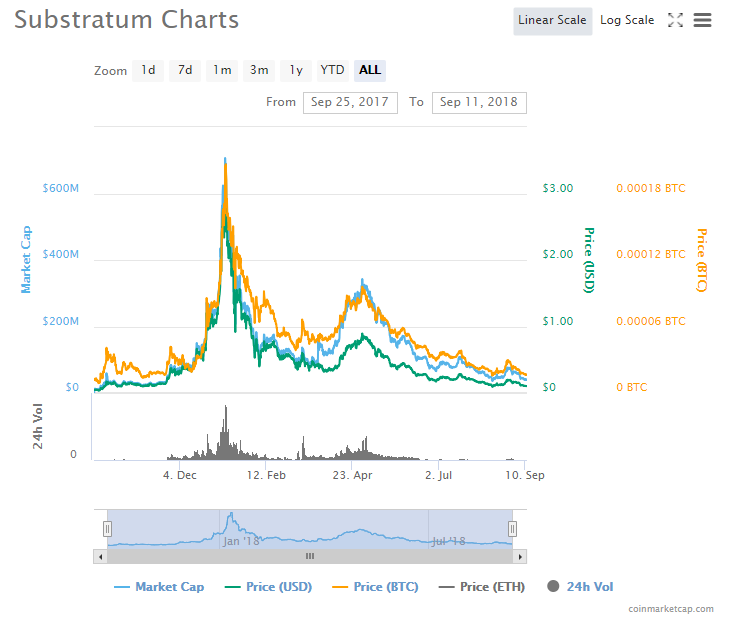Image resolution: width=739 pixels, height=623 pixels.
Task: Toggle Price (USD) series in legend
Action: click(x=269, y=587)
